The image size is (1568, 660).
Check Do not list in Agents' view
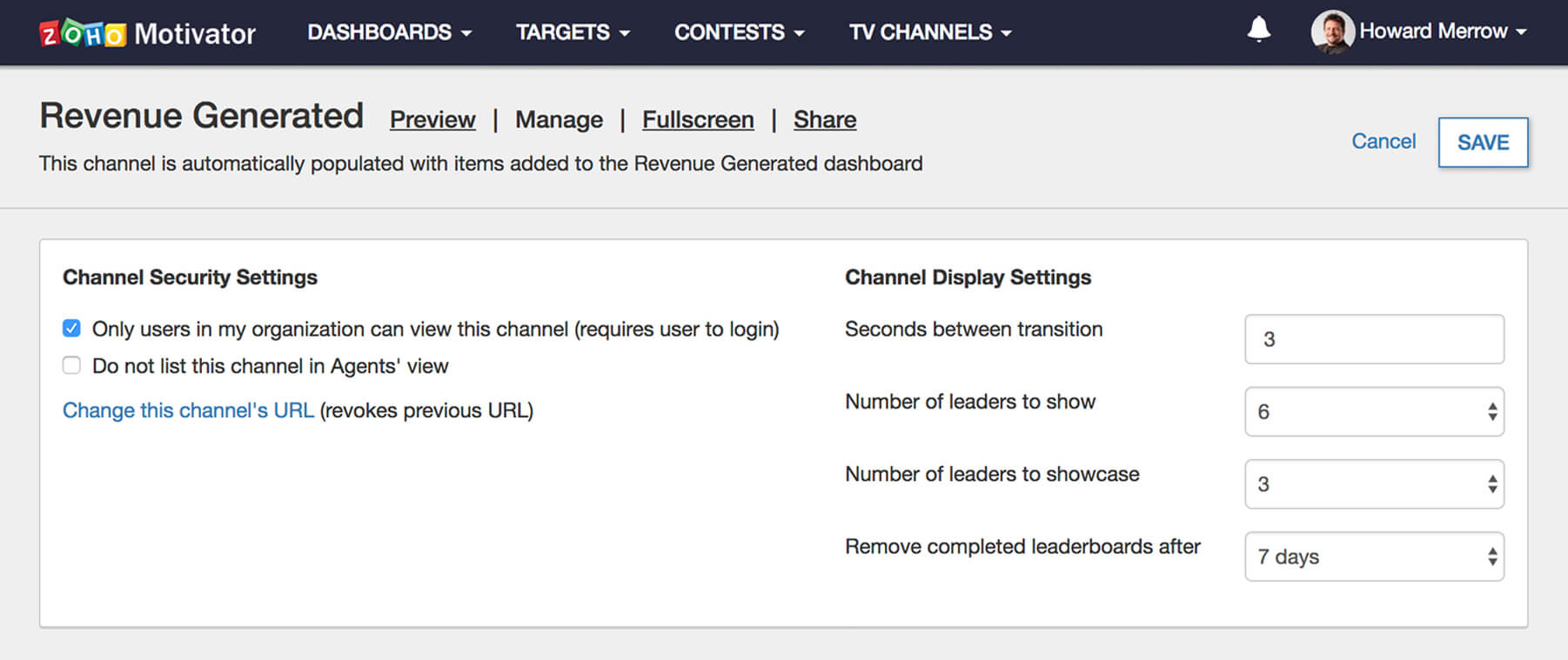(x=71, y=365)
